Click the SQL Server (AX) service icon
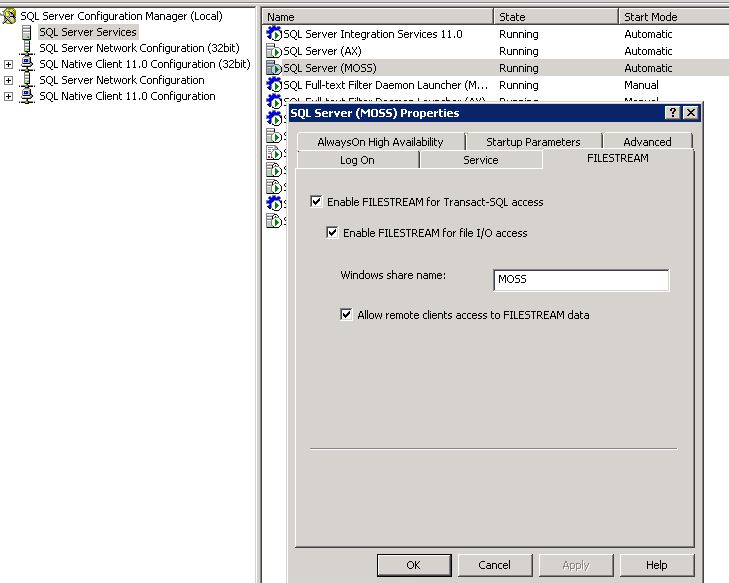 [274, 51]
